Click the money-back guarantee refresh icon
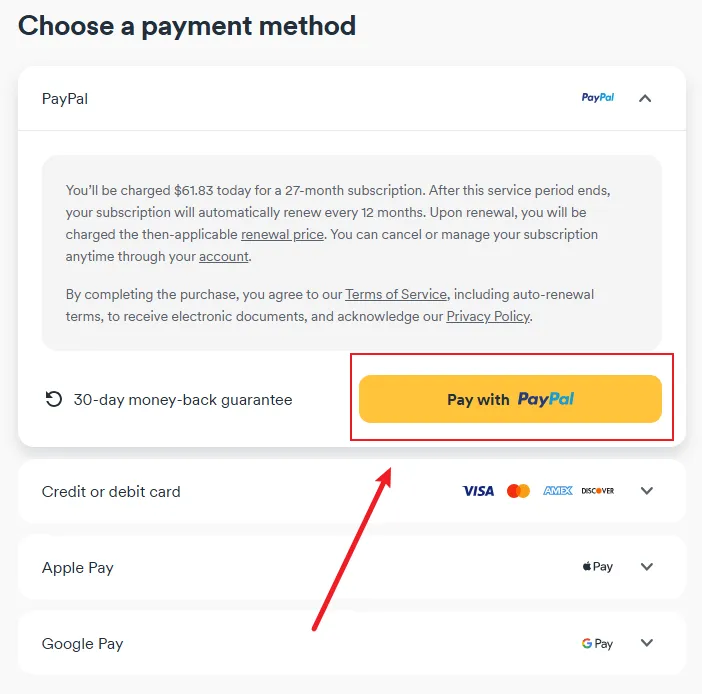 pos(53,399)
